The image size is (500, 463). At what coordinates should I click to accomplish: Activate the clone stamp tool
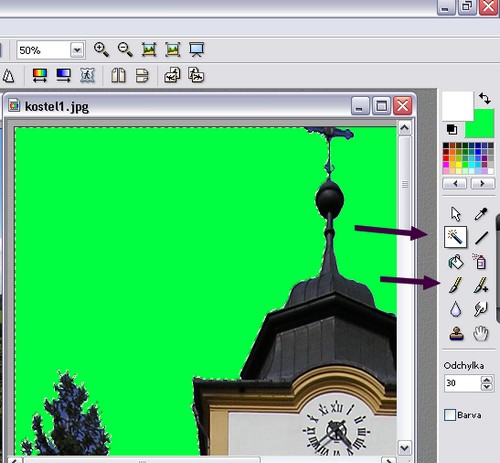(456, 333)
